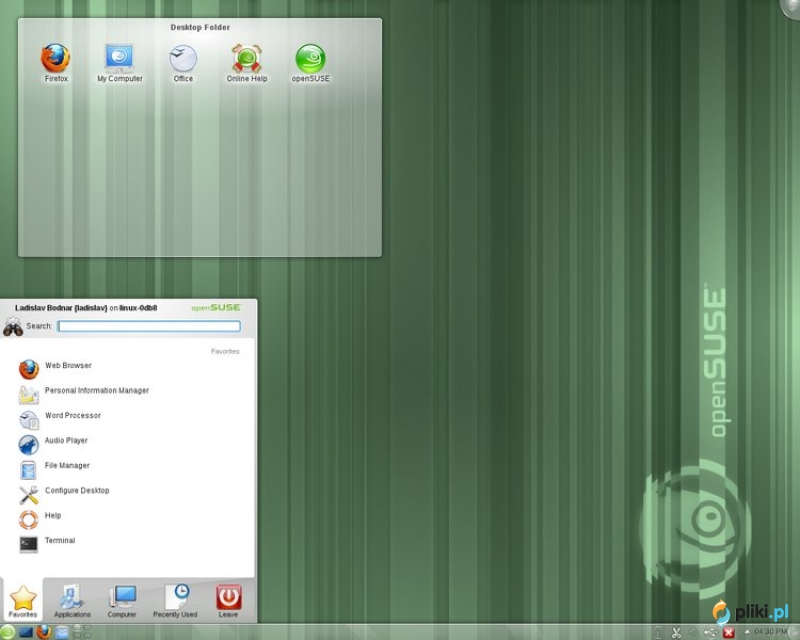Click openSUSE logo in menu header
This screenshot has height=640, width=800.
(x=216, y=308)
